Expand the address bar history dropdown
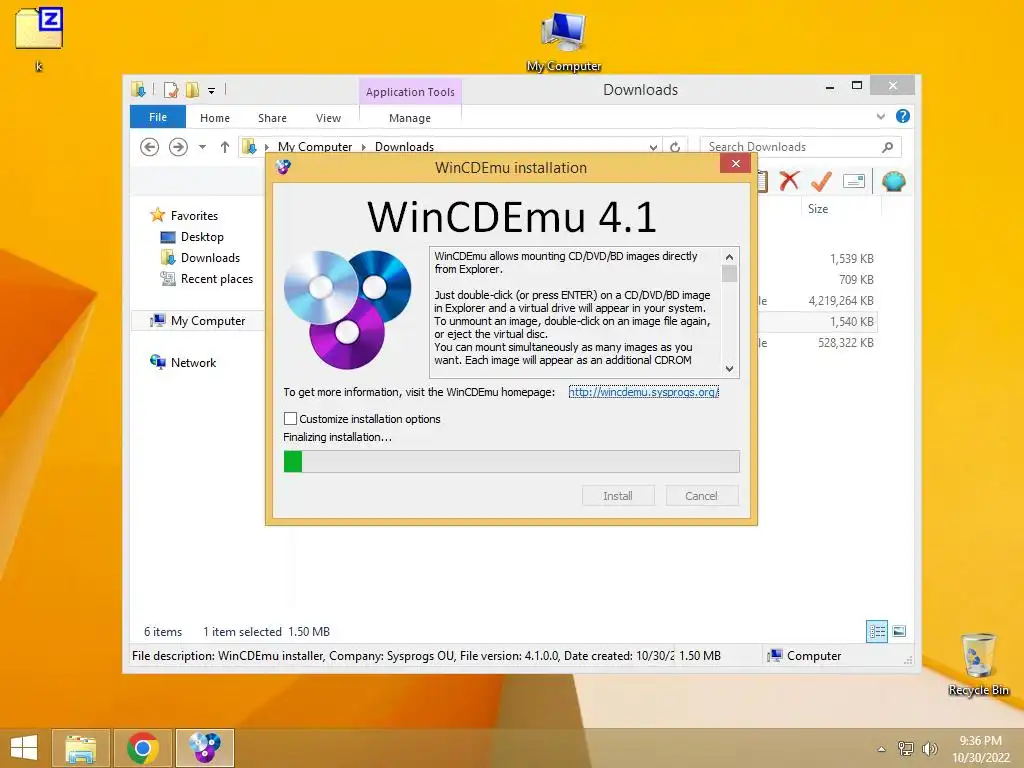The height and width of the screenshot is (768, 1024). point(653,147)
